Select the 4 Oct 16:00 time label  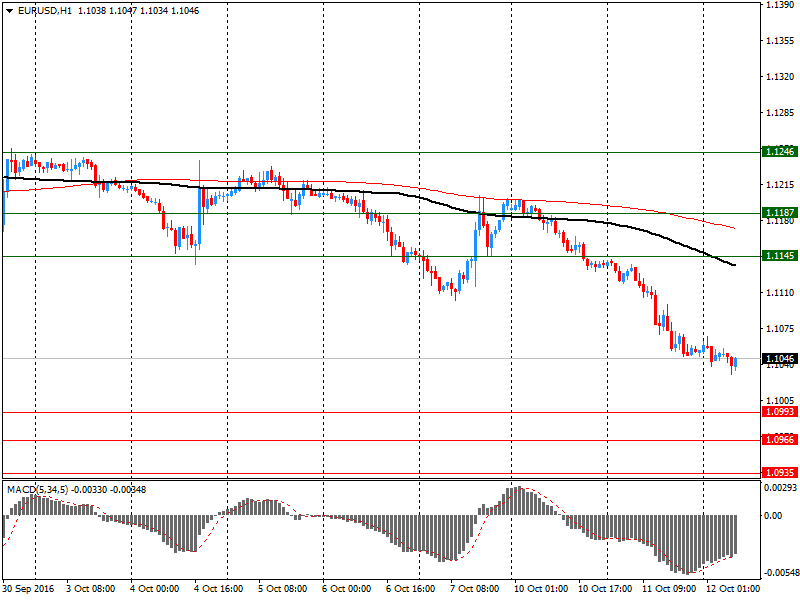[219, 589]
